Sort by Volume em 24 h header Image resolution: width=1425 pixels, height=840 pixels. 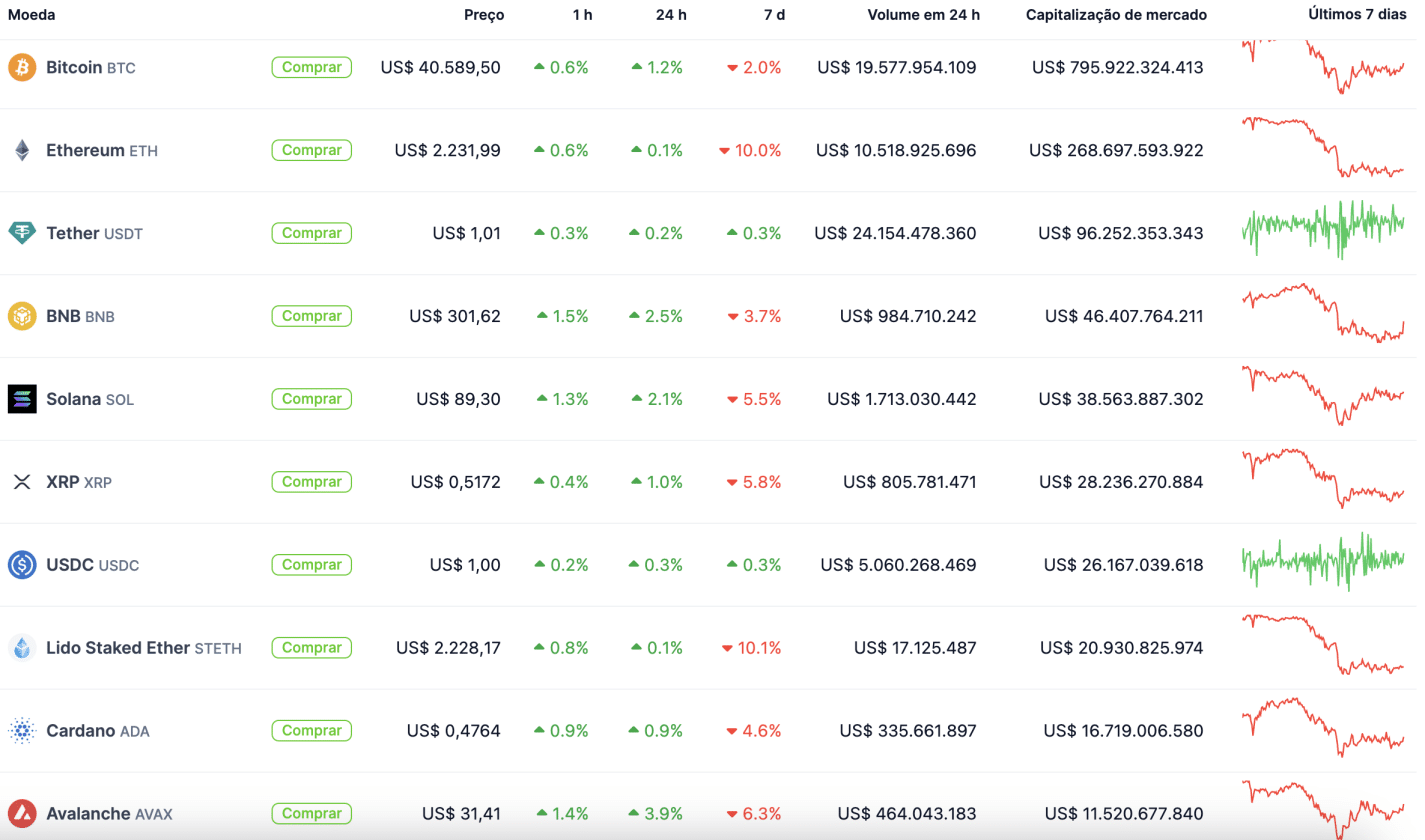(x=924, y=15)
